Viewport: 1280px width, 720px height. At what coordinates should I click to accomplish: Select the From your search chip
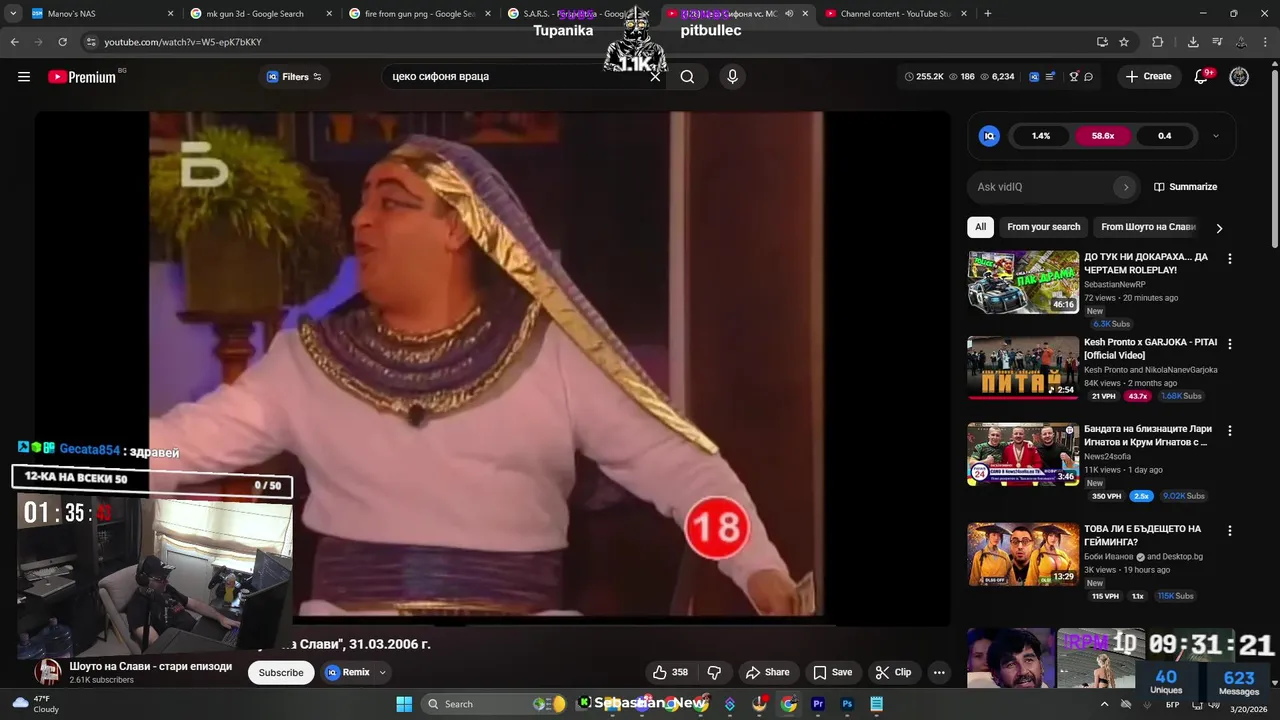[x=1043, y=227]
